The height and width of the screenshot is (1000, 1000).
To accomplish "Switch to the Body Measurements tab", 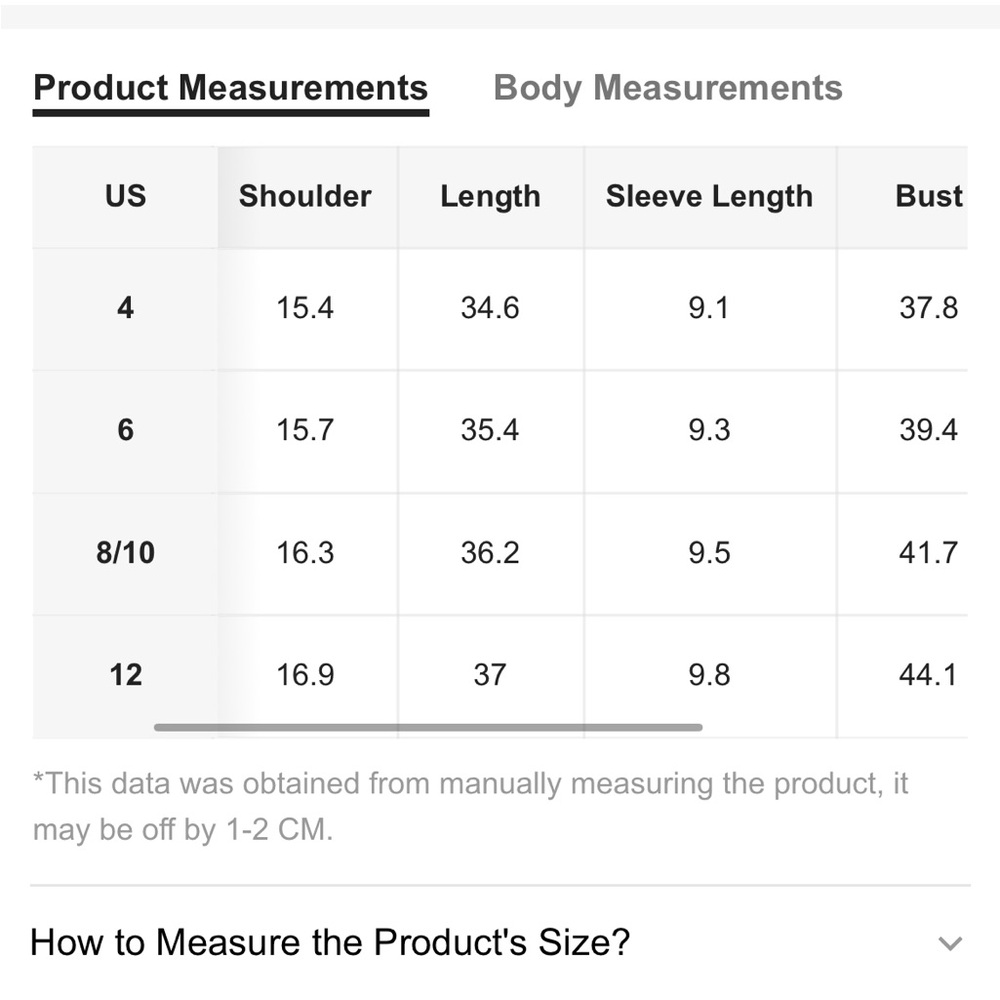I will pos(668,87).
